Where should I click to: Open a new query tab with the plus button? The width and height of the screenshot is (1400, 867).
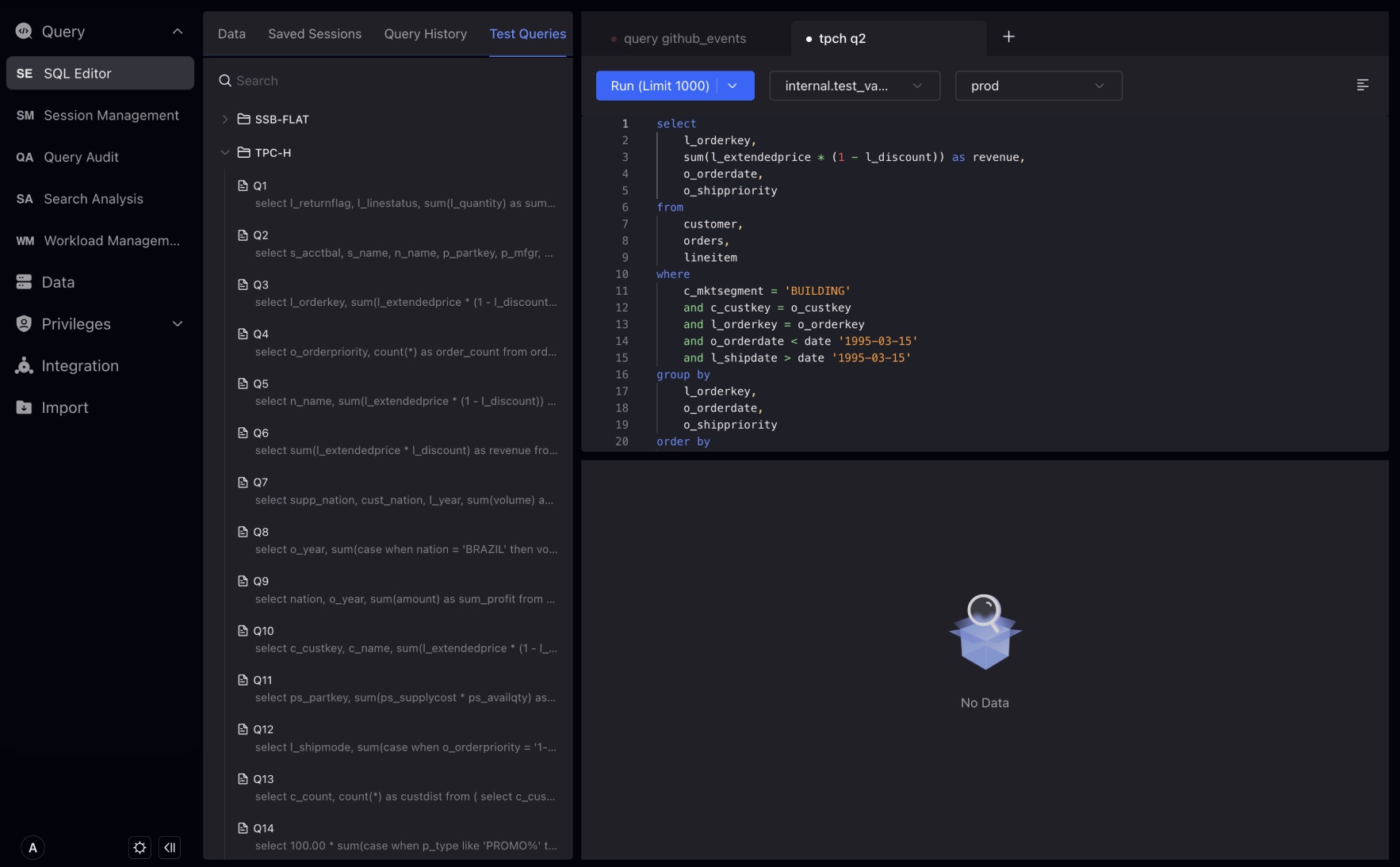pos(1009,36)
